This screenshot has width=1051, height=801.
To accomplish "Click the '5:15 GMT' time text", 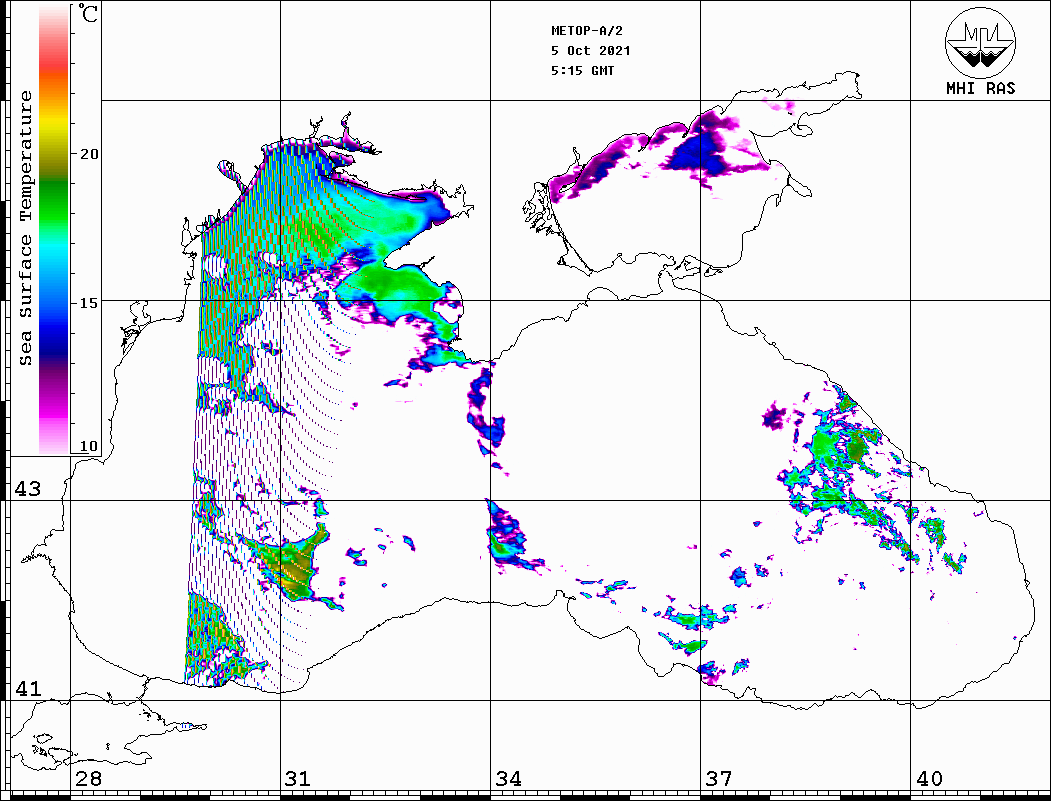I will [x=583, y=70].
